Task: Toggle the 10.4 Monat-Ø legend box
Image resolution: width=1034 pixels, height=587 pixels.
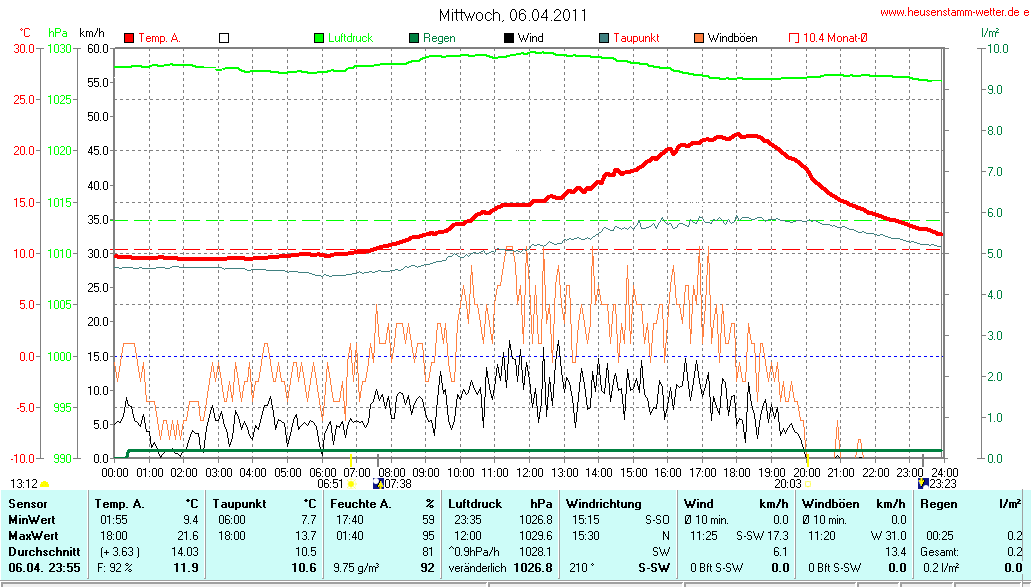Action: [794, 38]
